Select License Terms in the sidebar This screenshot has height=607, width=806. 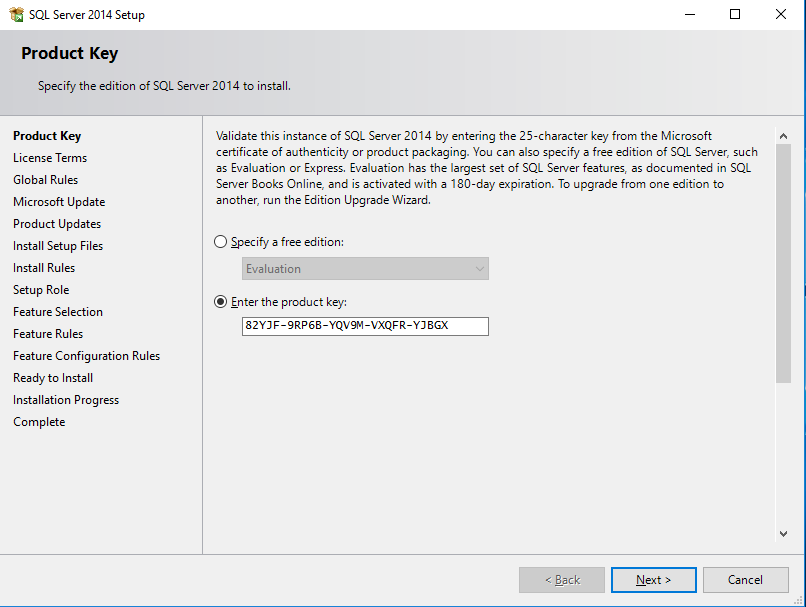tap(49, 157)
